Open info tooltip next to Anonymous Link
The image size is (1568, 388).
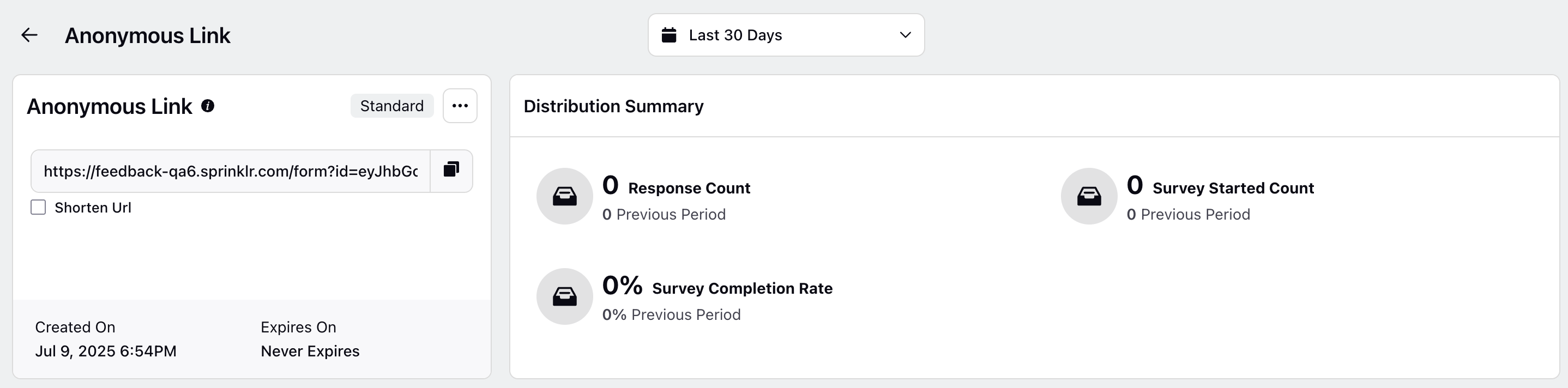pos(208,106)
